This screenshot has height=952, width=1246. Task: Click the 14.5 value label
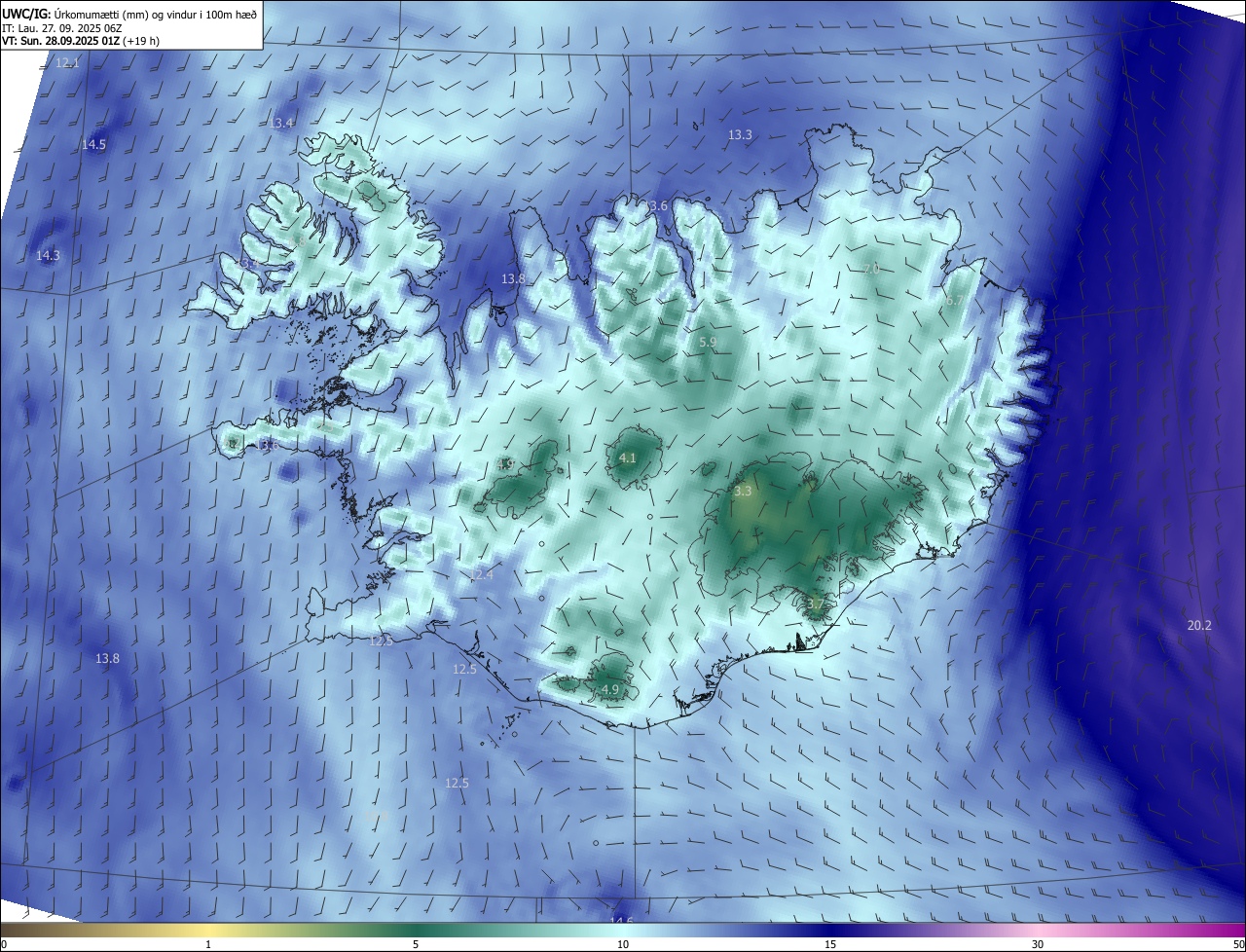[94, 144]
